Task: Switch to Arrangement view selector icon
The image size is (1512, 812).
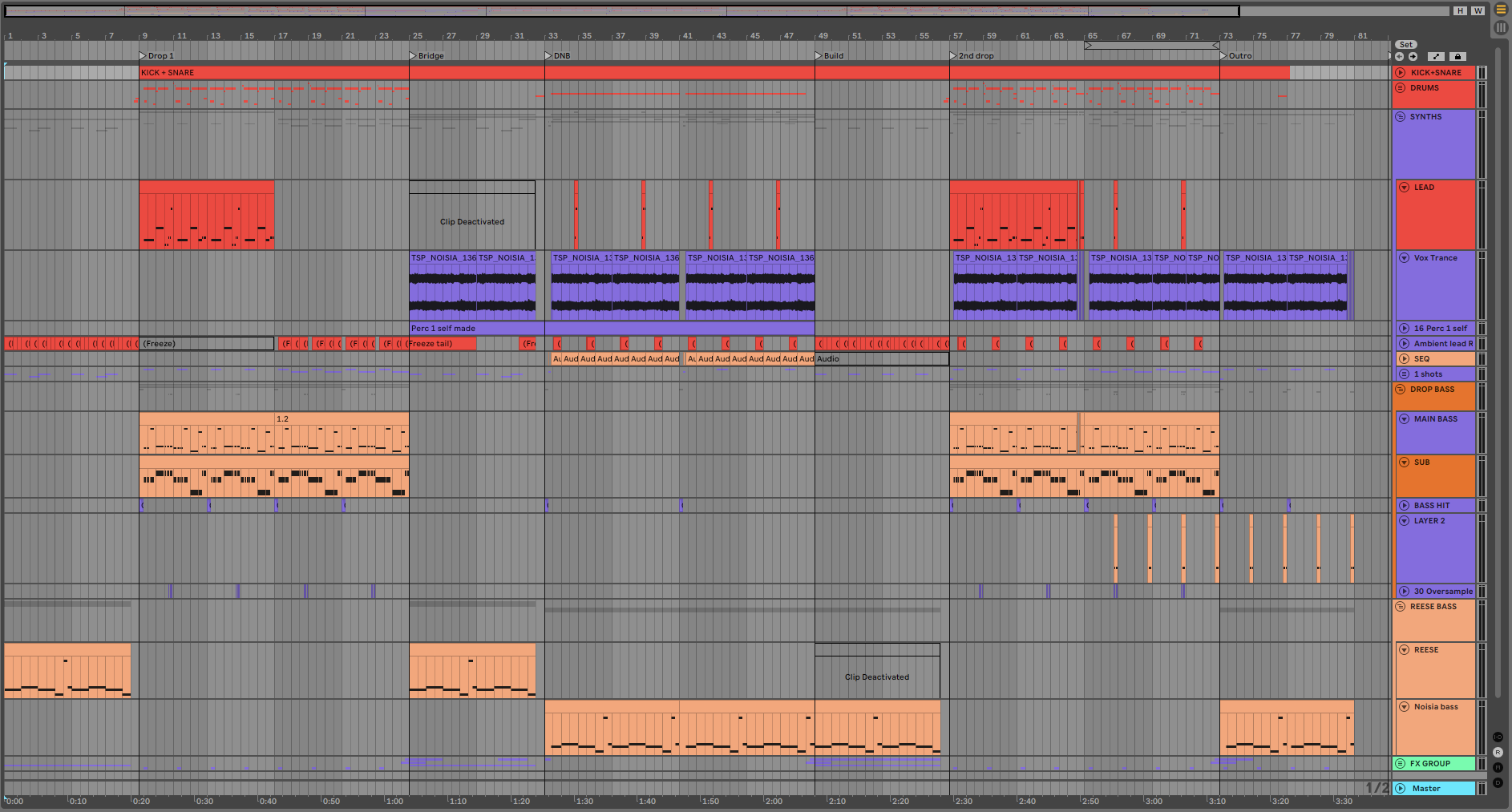Action: coord(1501,10)
